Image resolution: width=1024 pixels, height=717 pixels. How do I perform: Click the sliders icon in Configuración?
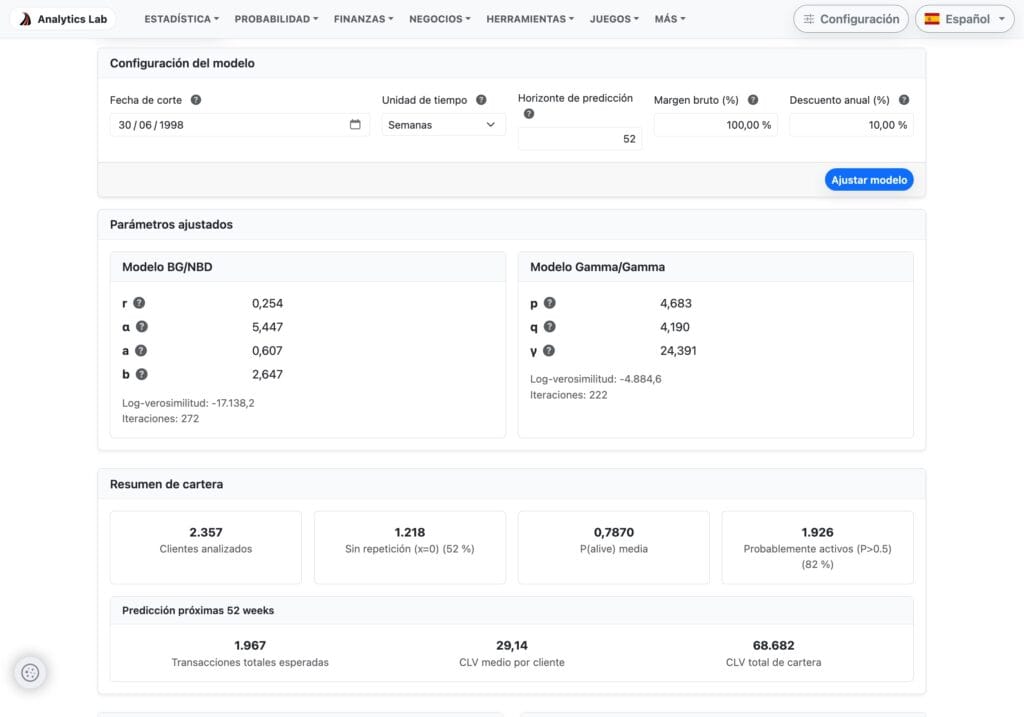point(808,19)
